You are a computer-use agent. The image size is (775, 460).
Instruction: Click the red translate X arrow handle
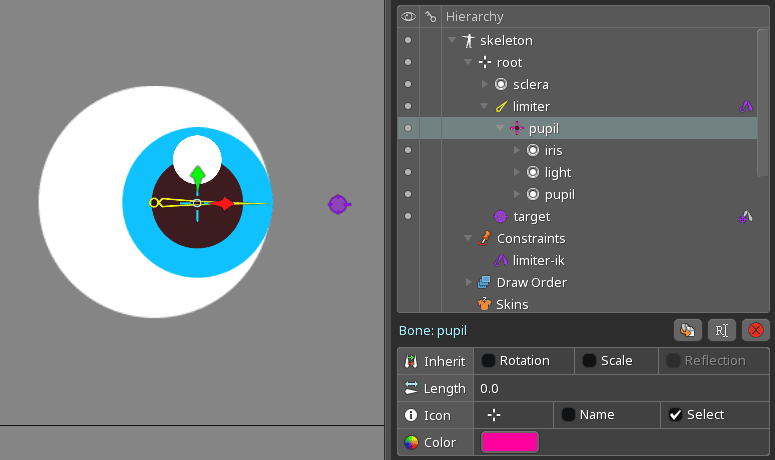click(x=226, y=204)
